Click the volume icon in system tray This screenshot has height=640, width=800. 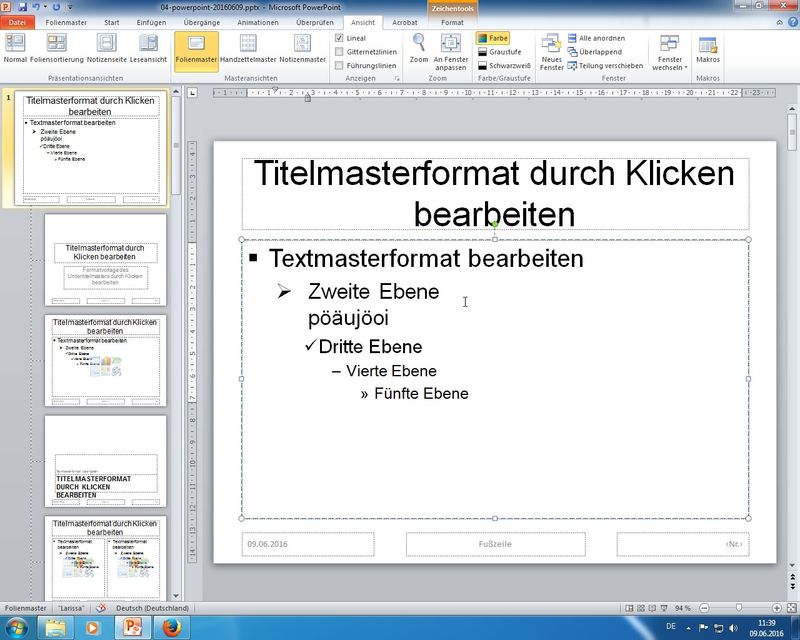pos(734,628)
